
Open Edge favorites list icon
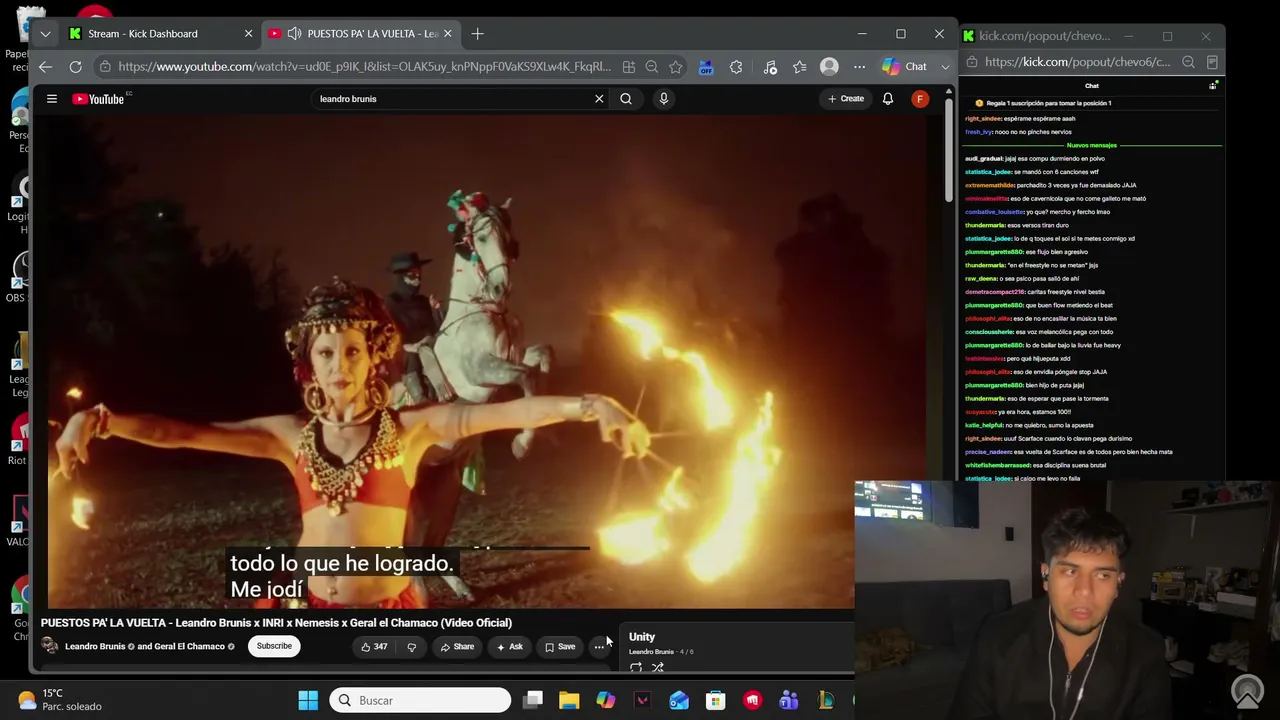[x=800, y=67]
